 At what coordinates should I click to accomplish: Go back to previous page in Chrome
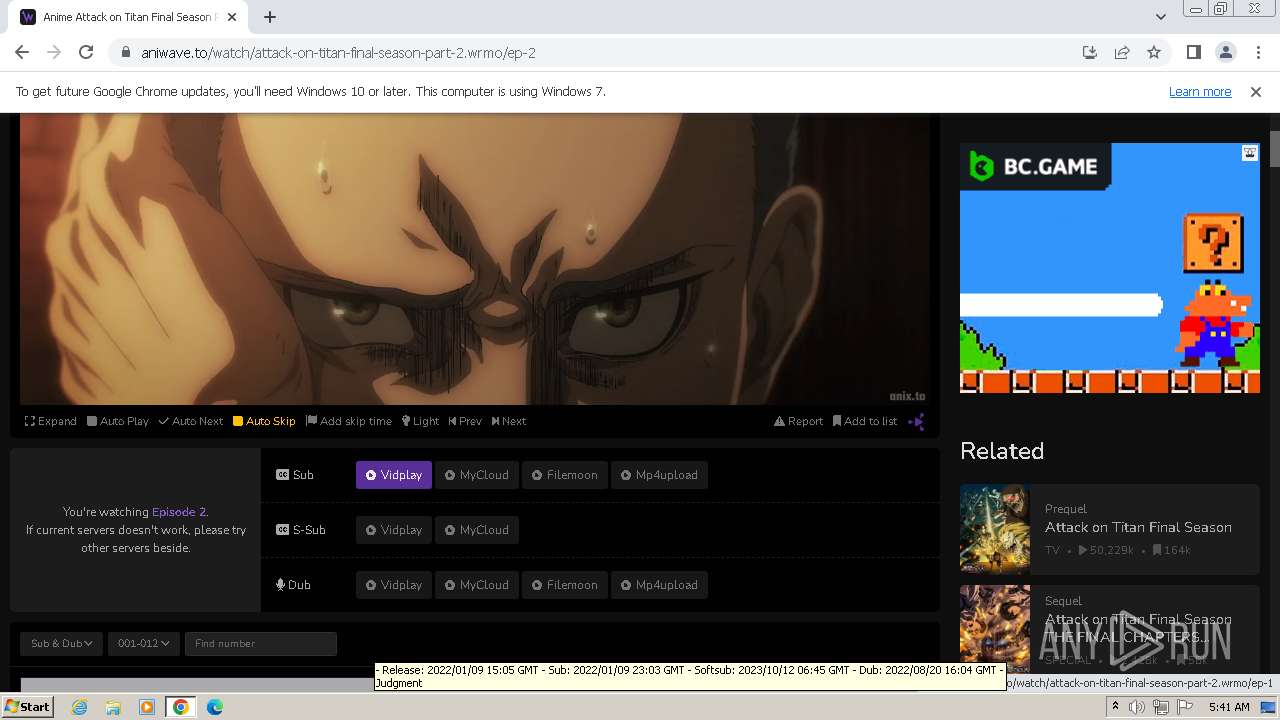22,52
